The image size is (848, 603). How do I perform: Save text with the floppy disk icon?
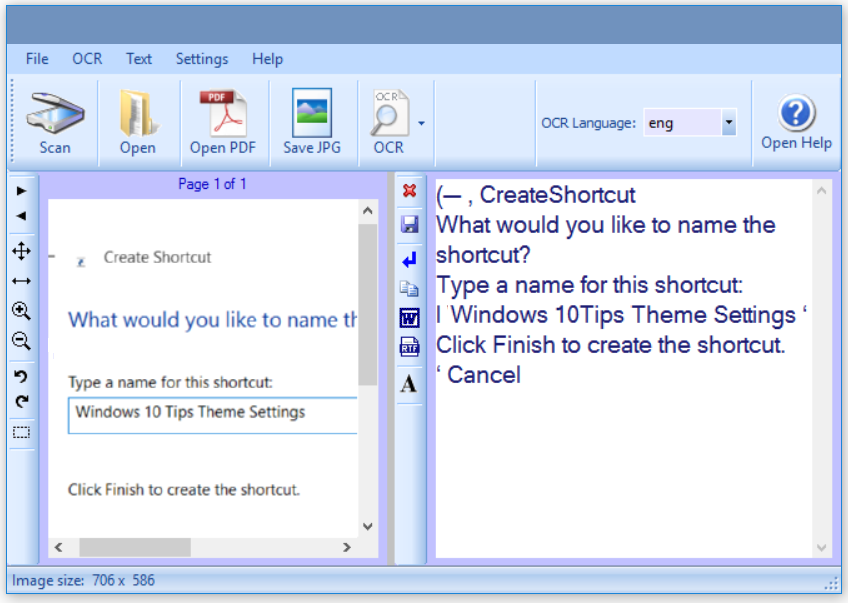[409, 224]
